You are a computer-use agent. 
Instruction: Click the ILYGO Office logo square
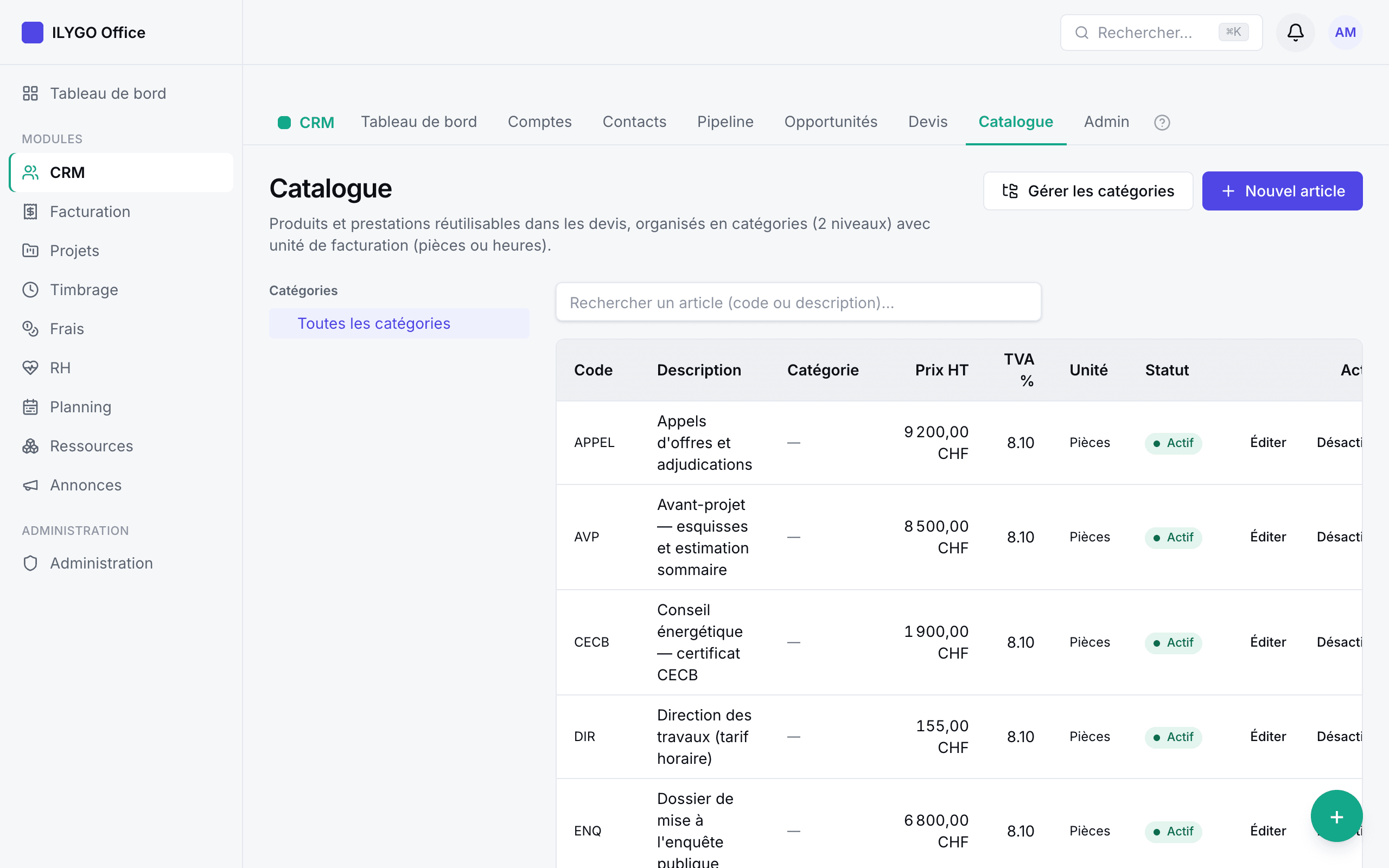tap(32, 32)
